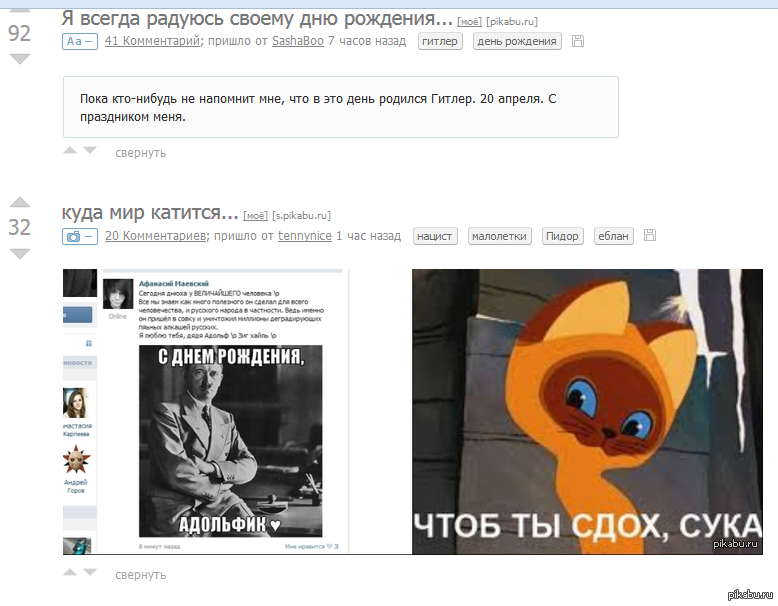
Task: Visit SashaBoo's user profile
Action: pos(297,41)
